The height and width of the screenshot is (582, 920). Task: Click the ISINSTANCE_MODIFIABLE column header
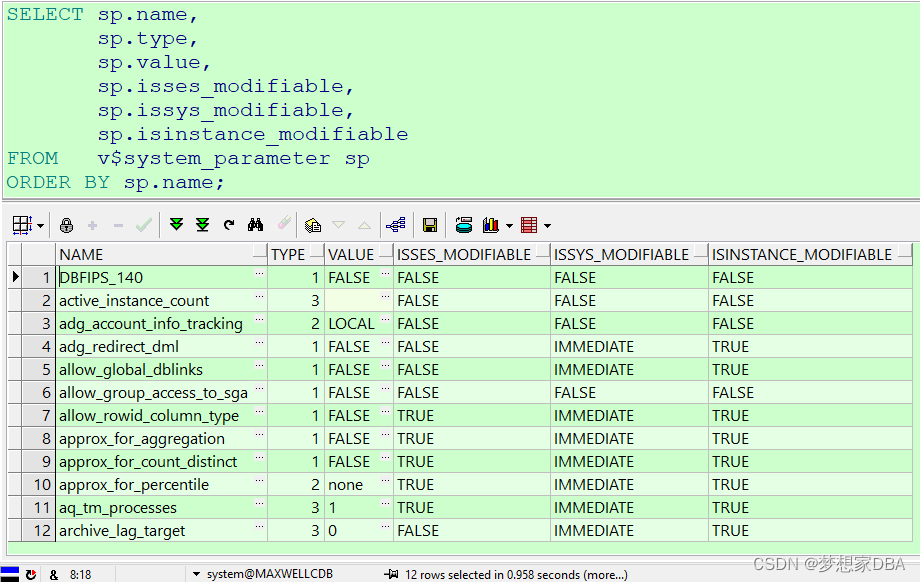point(811,255)
